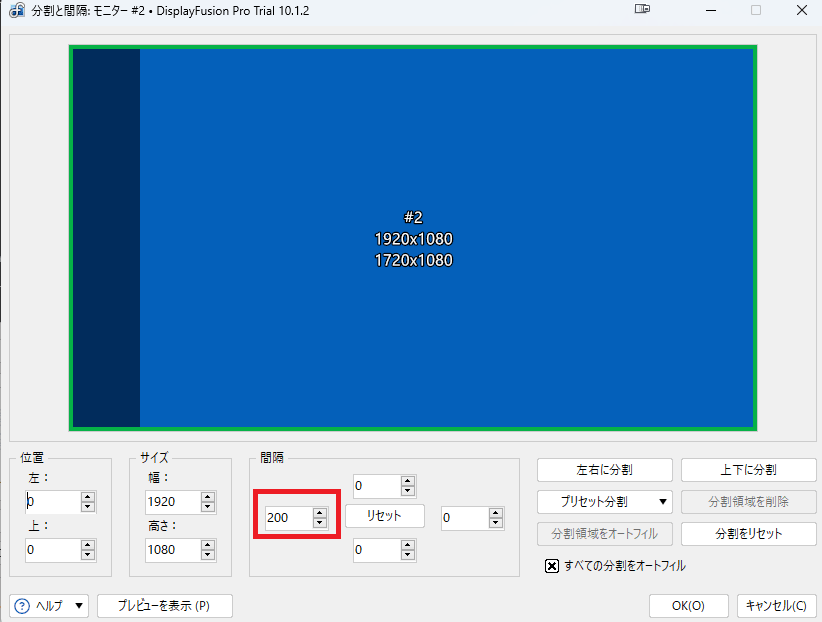Increase the 左 position value with up arrow
The width and height of the screenshot is (822, 622).
coord(88,497)
